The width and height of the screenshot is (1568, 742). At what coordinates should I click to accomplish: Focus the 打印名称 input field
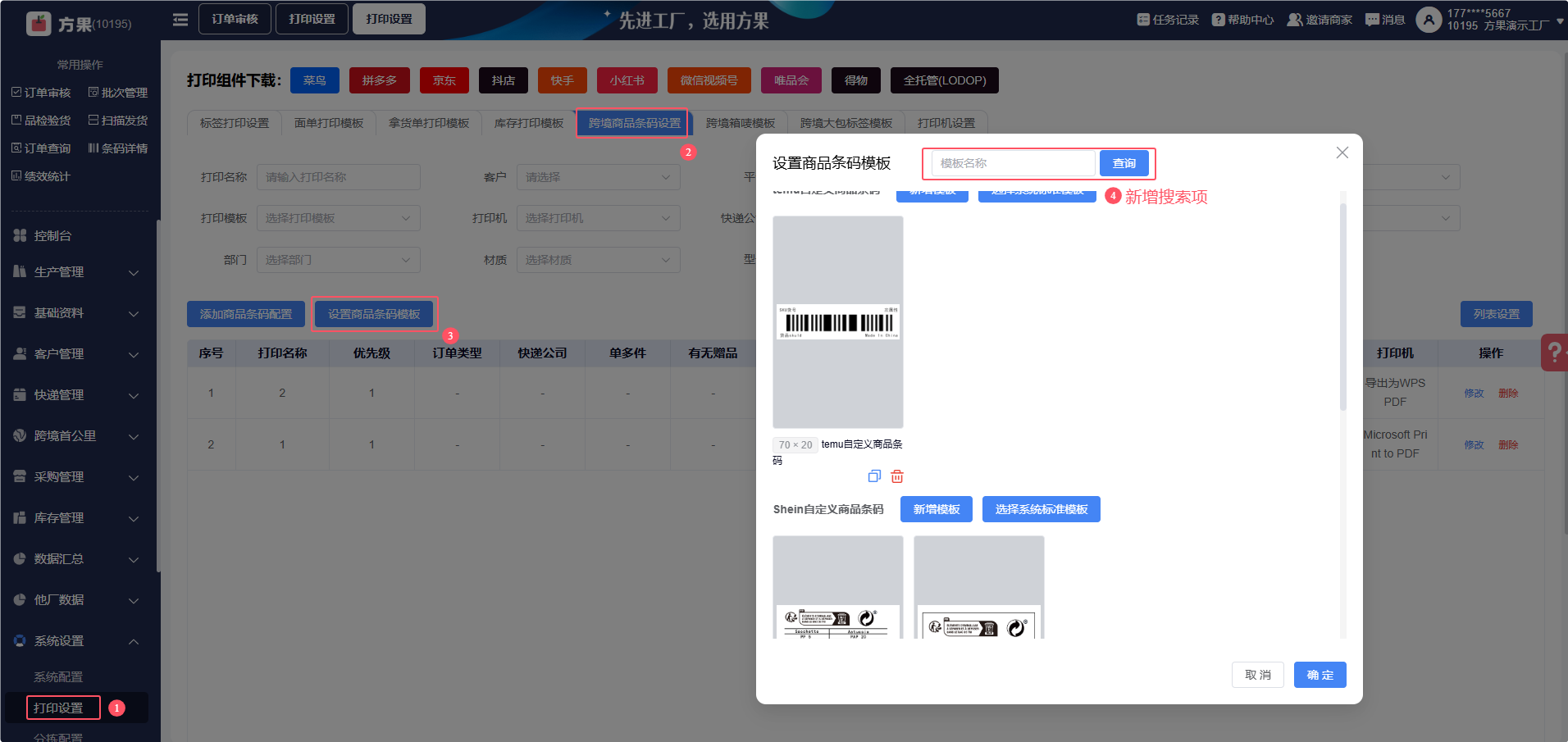(338, 177)
